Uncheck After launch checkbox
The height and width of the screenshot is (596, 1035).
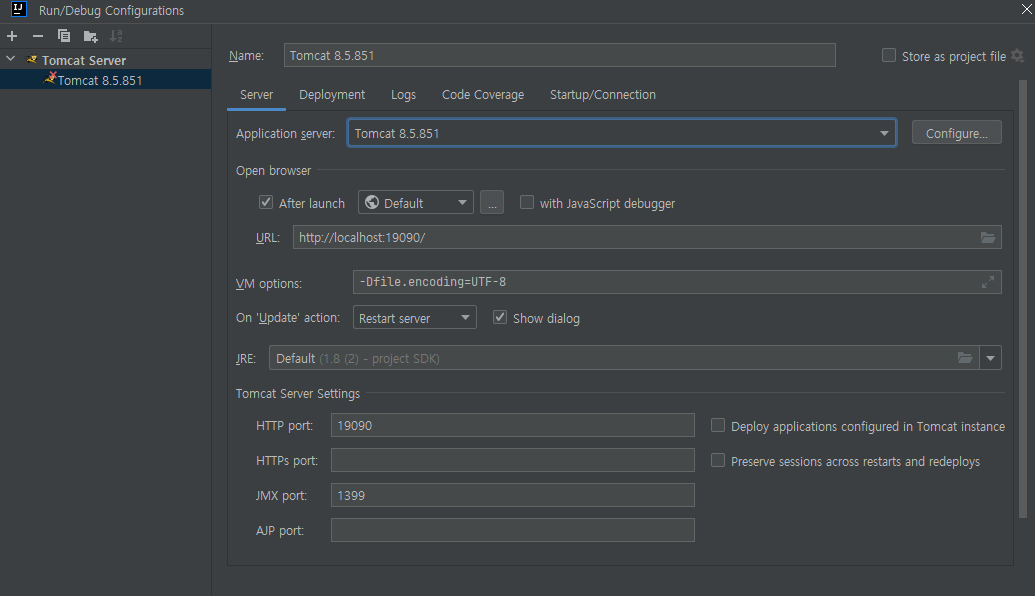pyautogui.click(x=266, y=203)
